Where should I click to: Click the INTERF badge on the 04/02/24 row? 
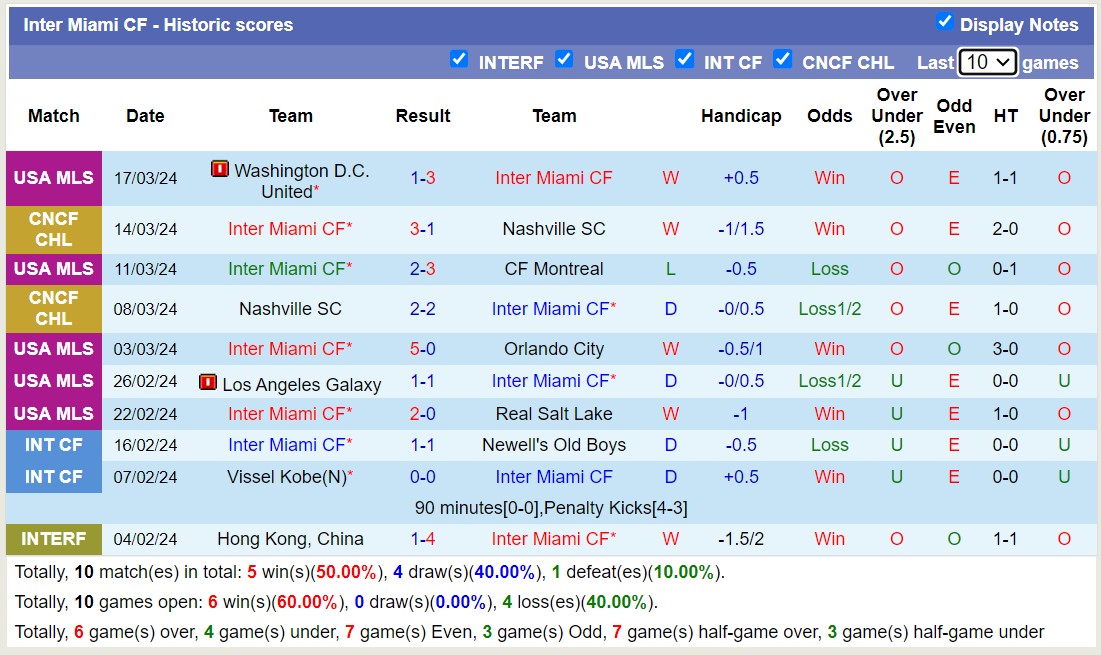click(x=53, y=539)
